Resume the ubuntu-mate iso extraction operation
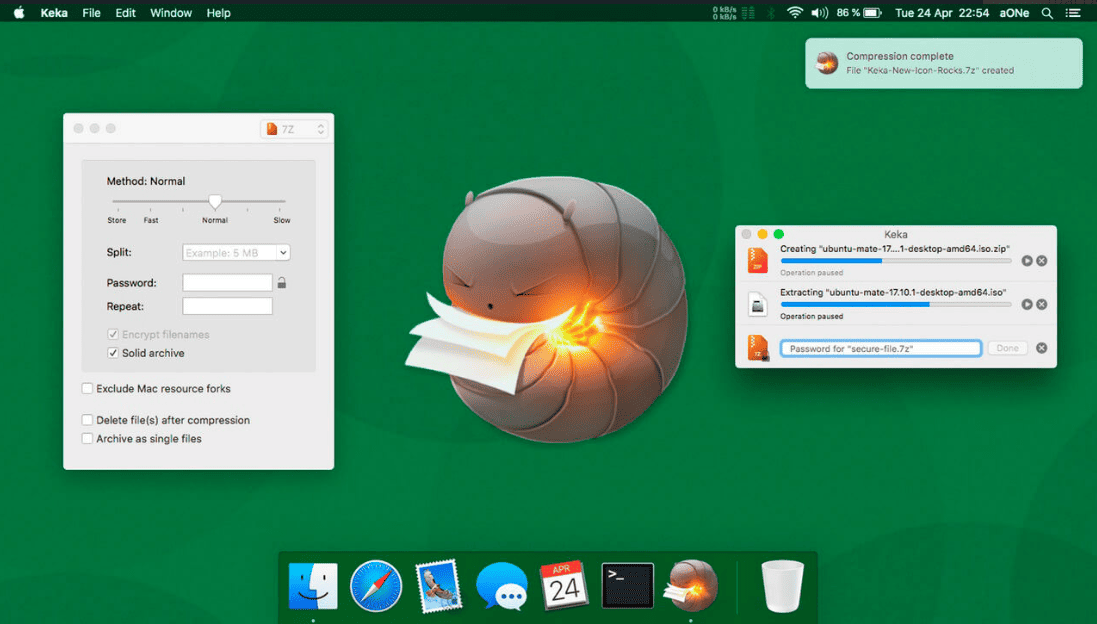This screenshot has height=624, width=1097. coord(1026,304)
